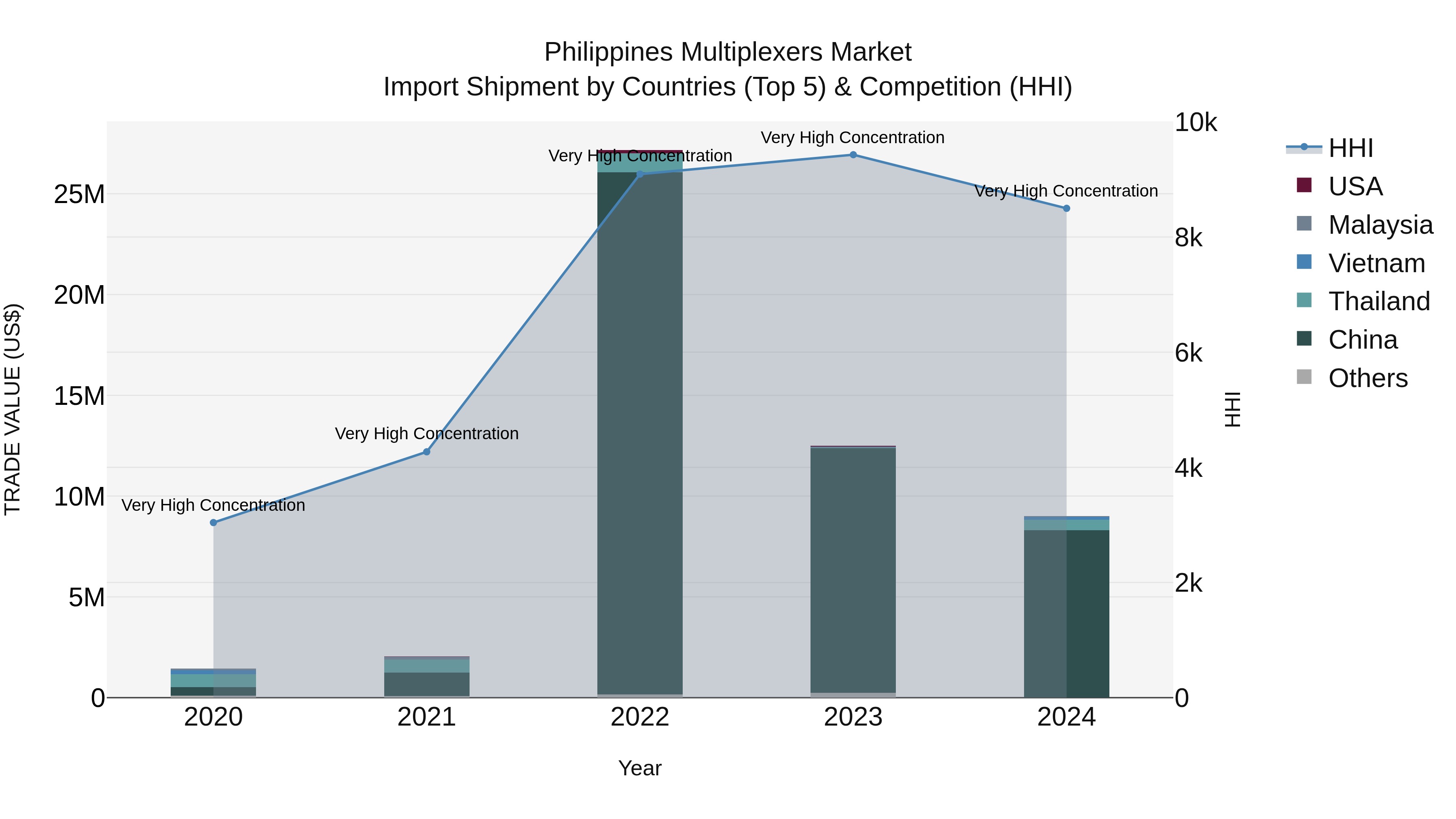Image resolution: width=1456 pixels, height=819 pixels.
Task: Click the 2023 x-axis year label
Action: point(853,717)
